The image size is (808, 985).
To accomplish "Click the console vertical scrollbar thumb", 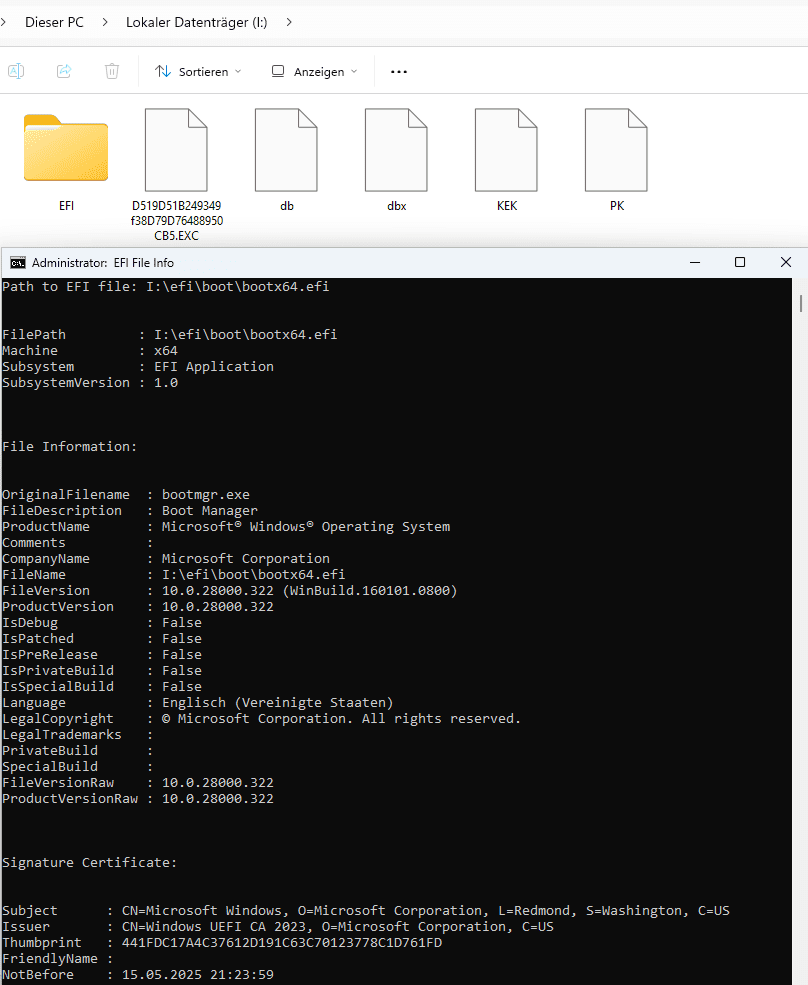I will point(800,303).
